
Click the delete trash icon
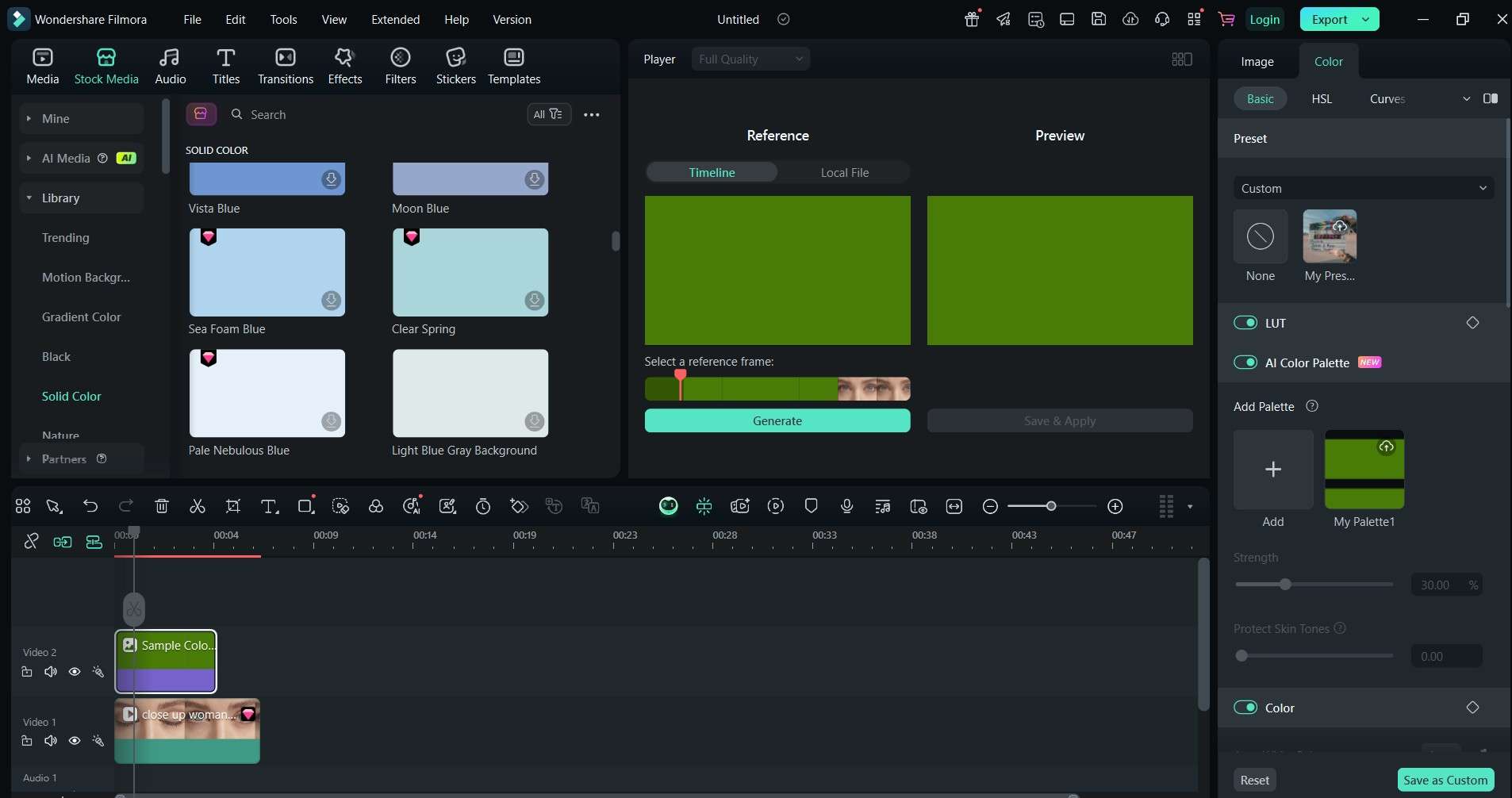click(162, 506)
